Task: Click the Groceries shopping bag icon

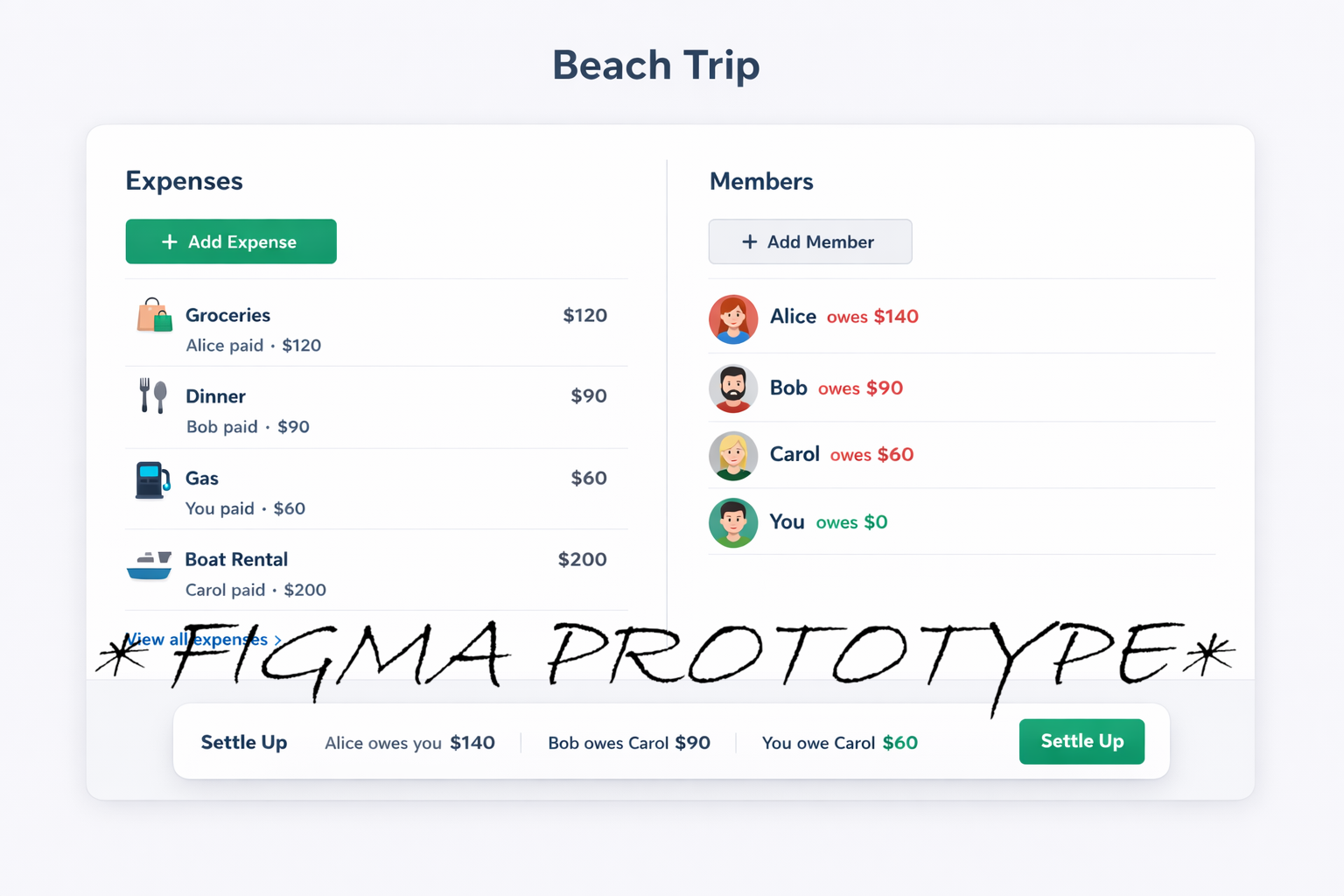Action: [154, 316]
